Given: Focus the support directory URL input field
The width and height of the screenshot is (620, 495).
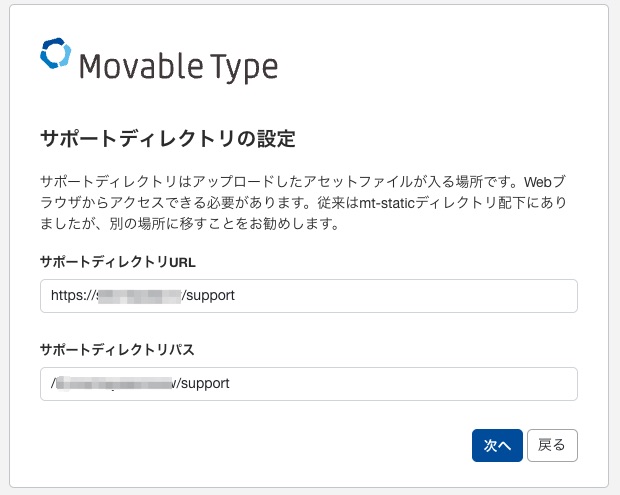Looking at the screenshot, I should click(x=400, y=296).
